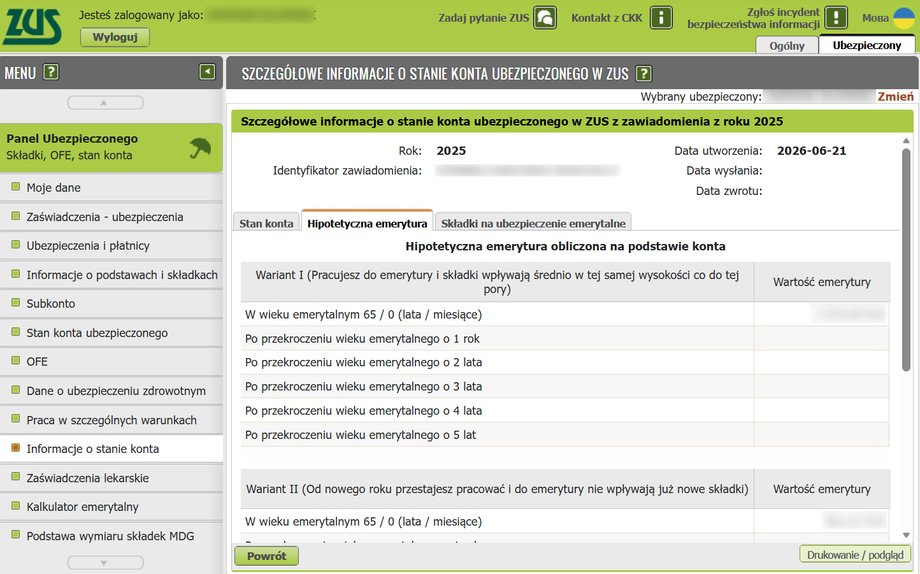920x574 pixels.
Task: Click the ZUS logo
Action: (32, 26)
